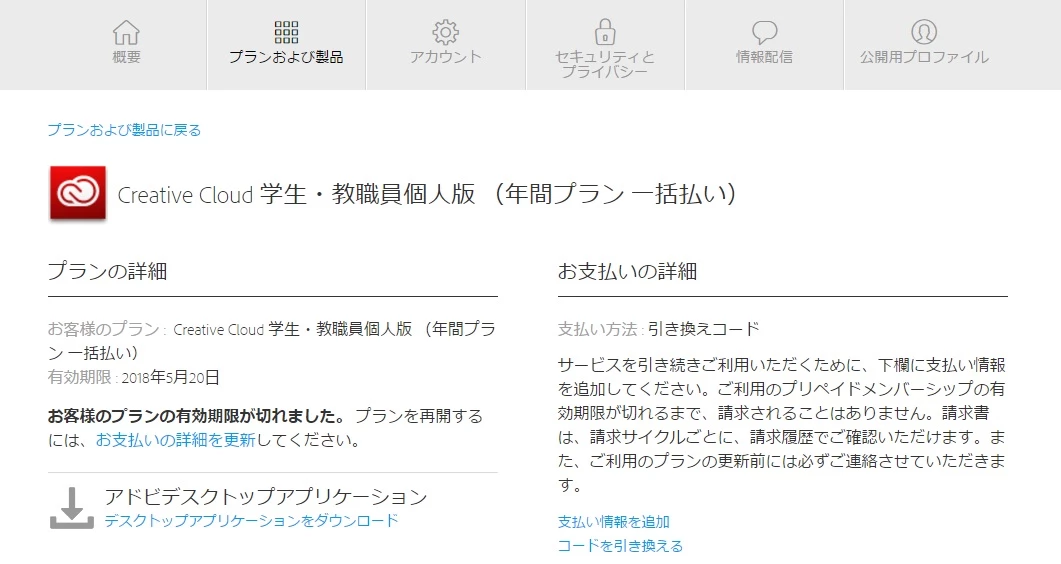Select the プランおよび製品 tab label
Viewport: 1061px width, 564px height.
pos(286,57)
